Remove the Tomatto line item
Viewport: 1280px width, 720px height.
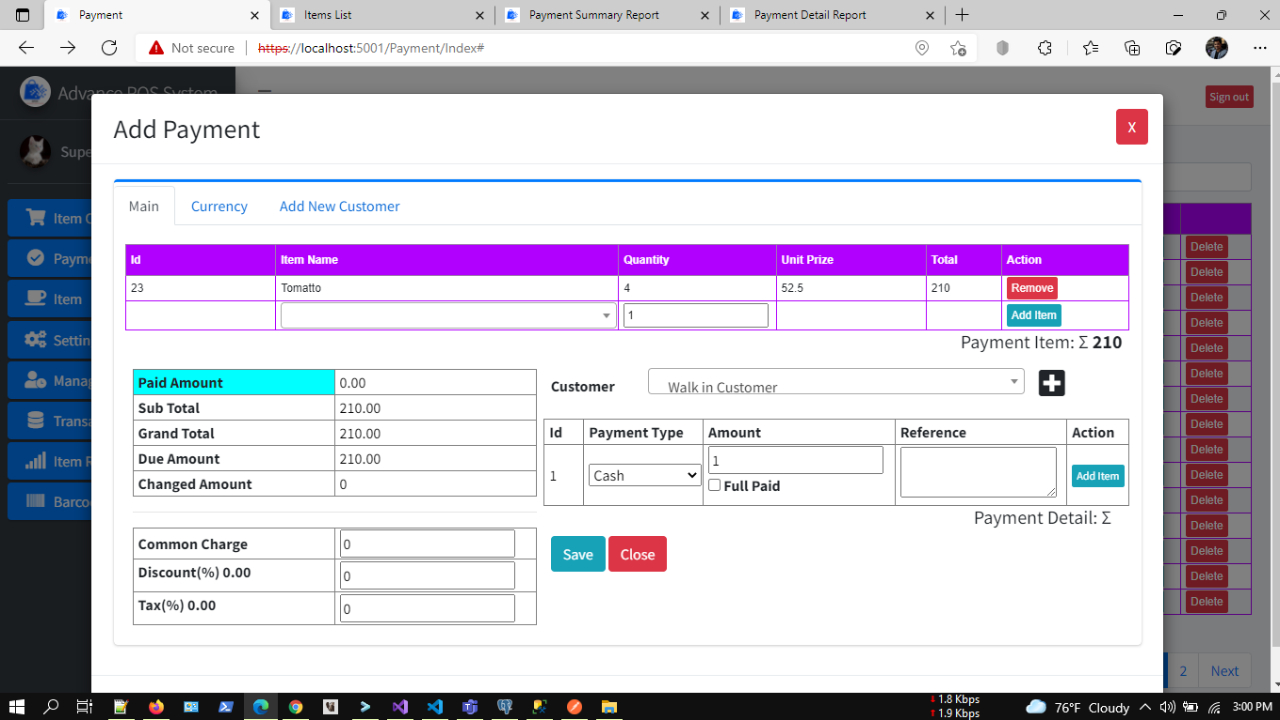pos(1031,287)
